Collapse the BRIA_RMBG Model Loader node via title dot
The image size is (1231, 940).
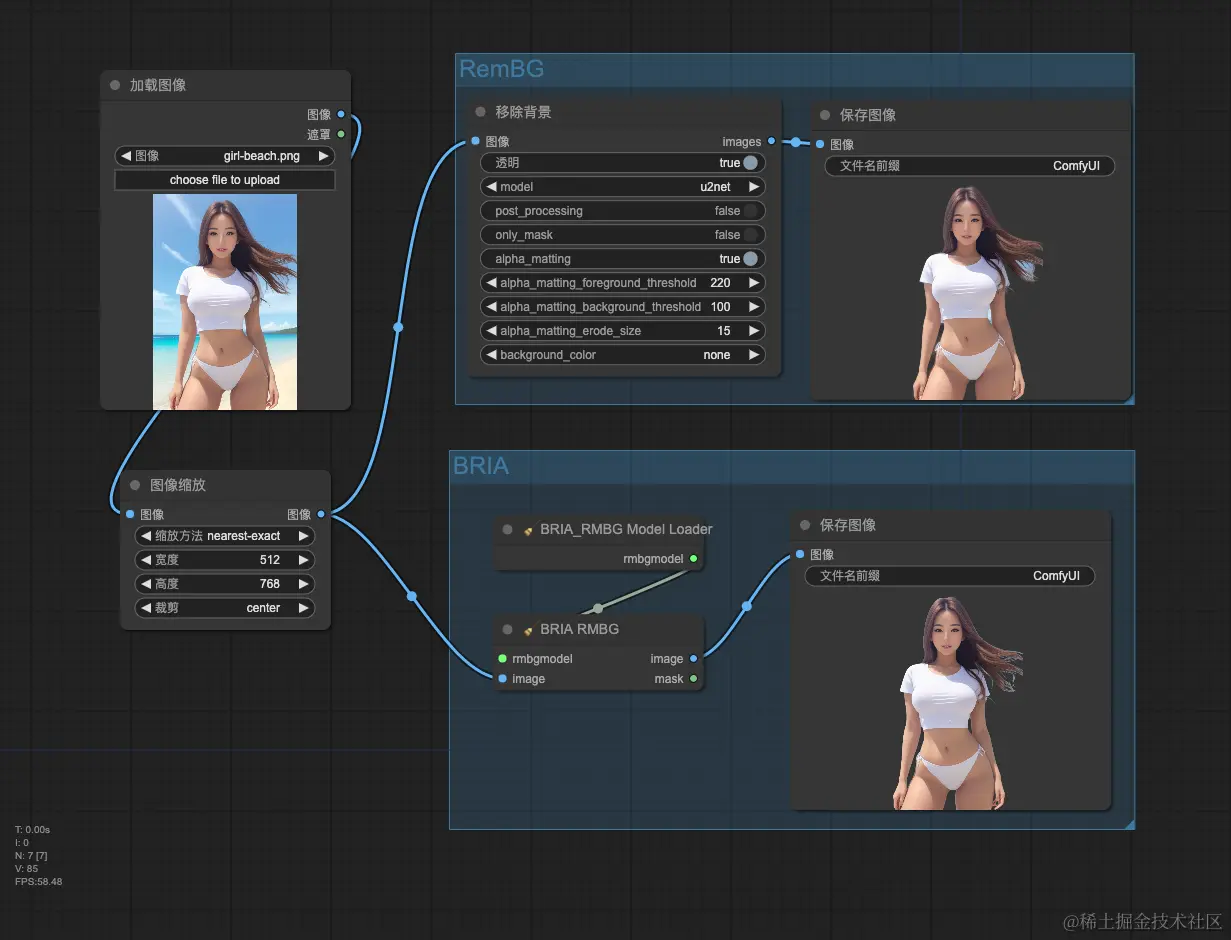point(508,529)
